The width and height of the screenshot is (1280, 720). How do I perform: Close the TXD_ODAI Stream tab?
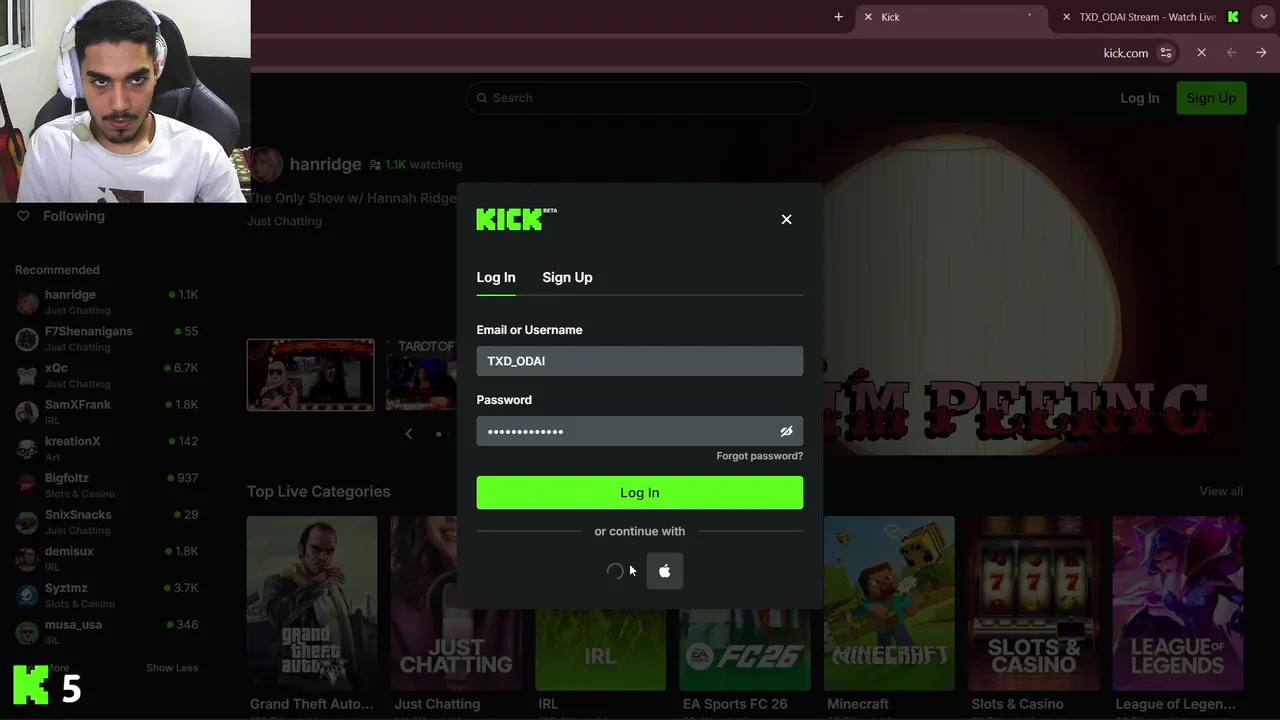pyautogui.click(x=1066, y=17)
